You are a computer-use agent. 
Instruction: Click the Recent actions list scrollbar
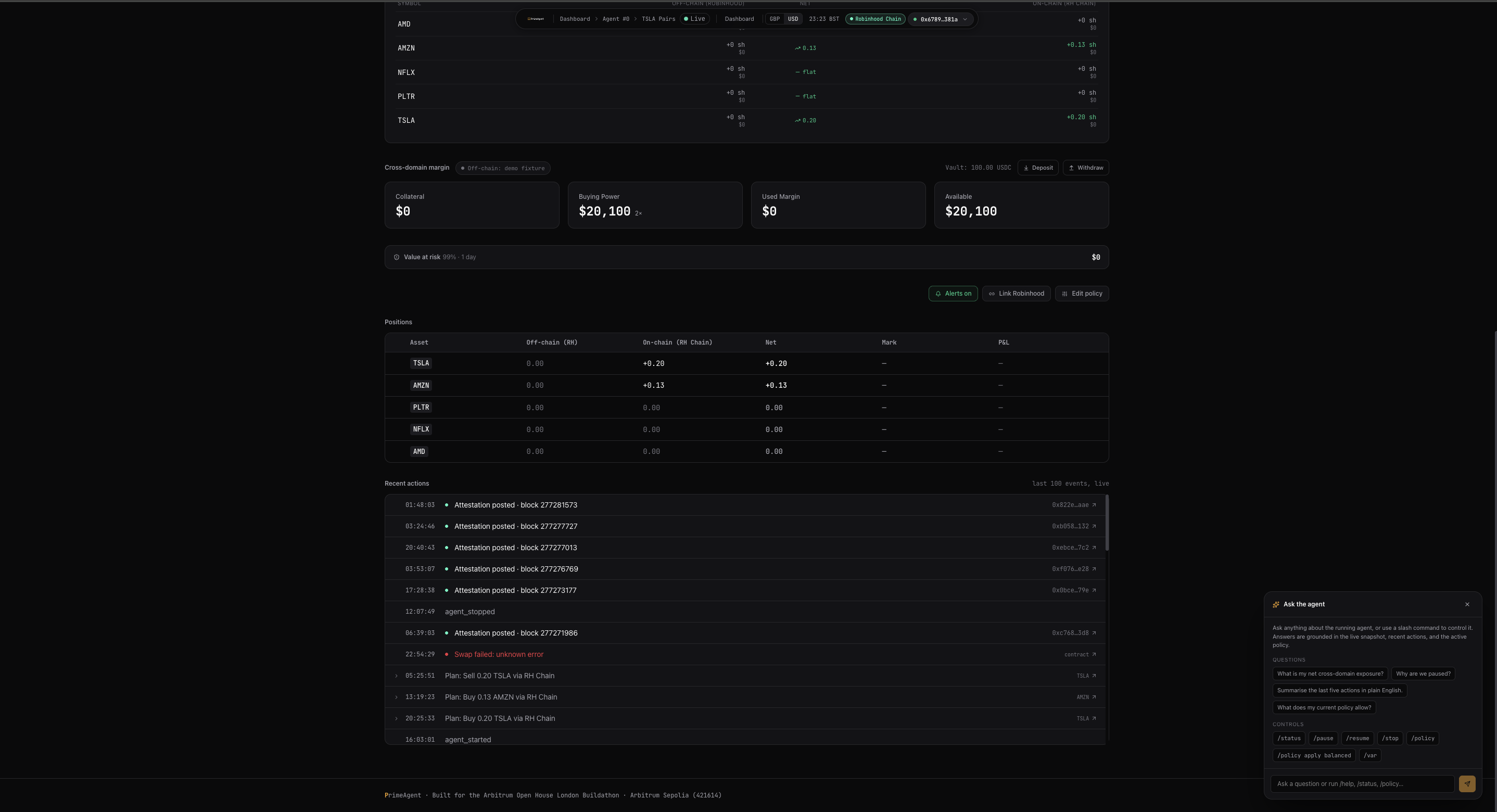(x=1107, y=523)
